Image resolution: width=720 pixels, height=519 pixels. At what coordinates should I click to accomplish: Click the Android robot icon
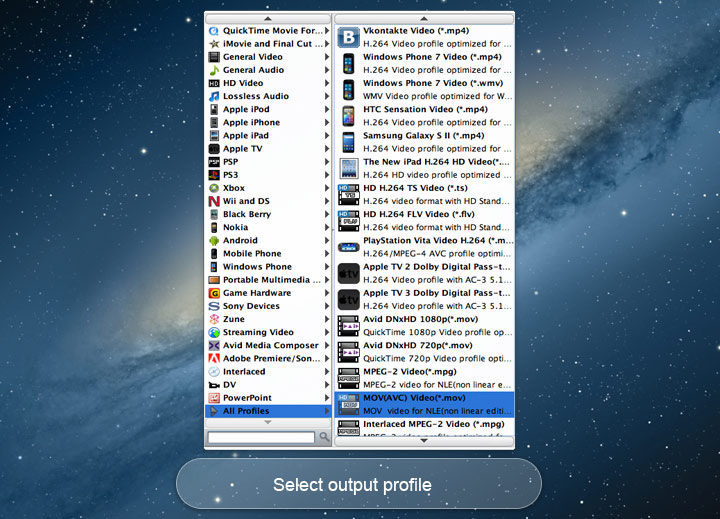tap(214, 241)
